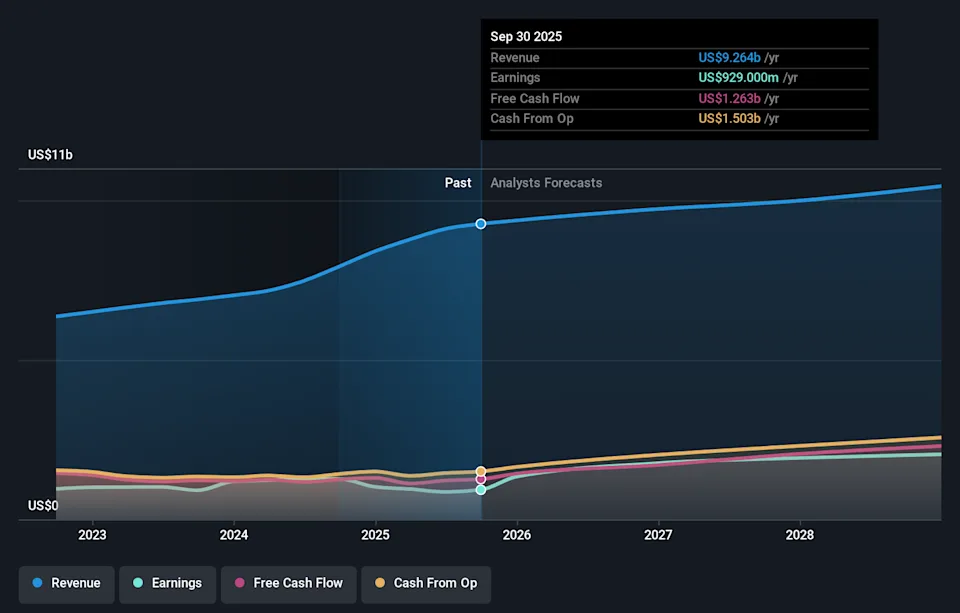
Task: Hide the Earnings series via legend
Action: click(167, 583)
